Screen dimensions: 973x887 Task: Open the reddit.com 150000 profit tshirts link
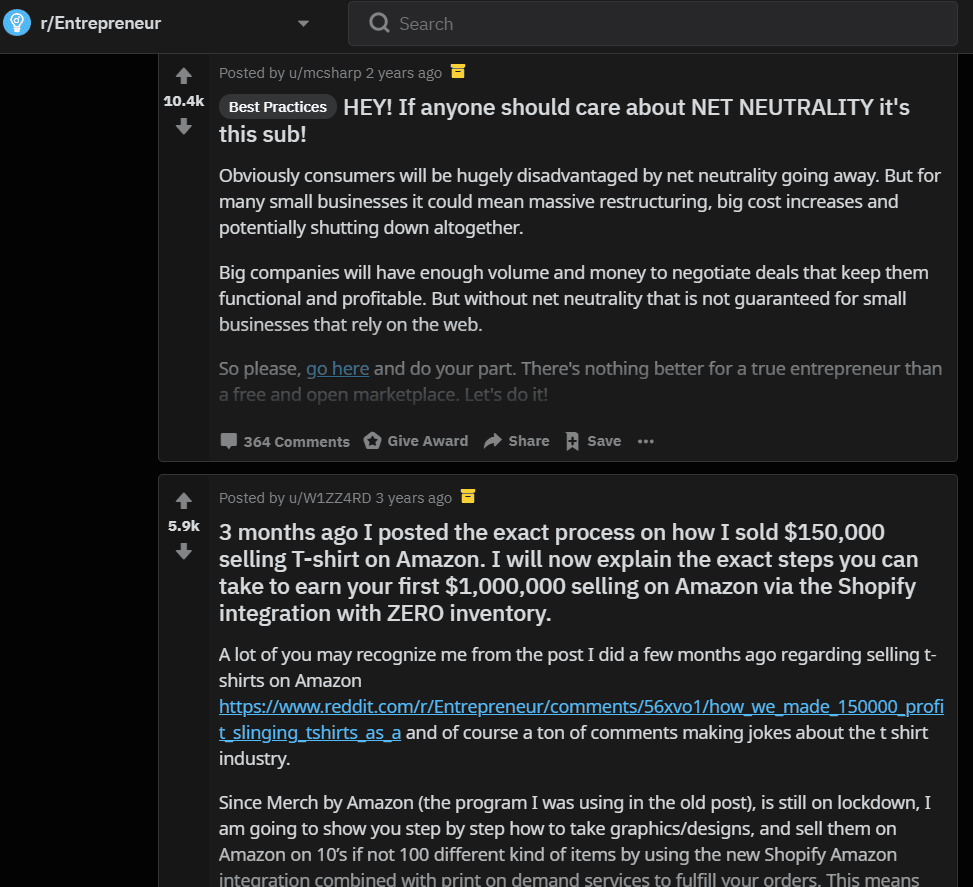point(581,719)
